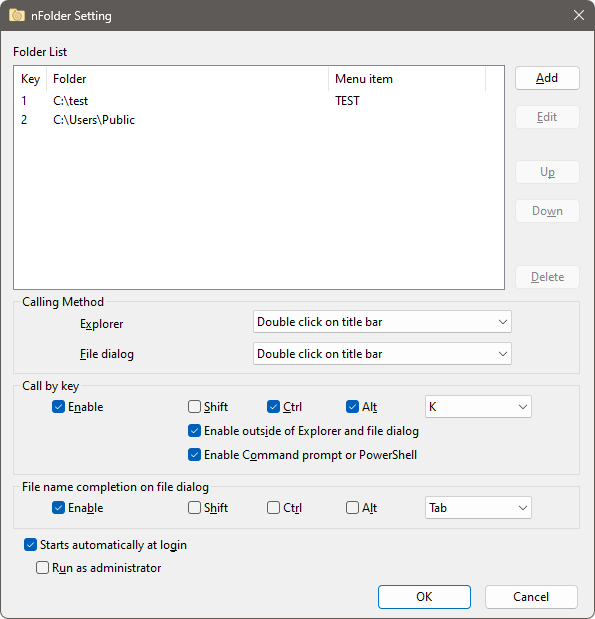The height and width of the screenshot is (619, 595).
Task: Open the K hotkey dropdown
Action: [478, 407]
